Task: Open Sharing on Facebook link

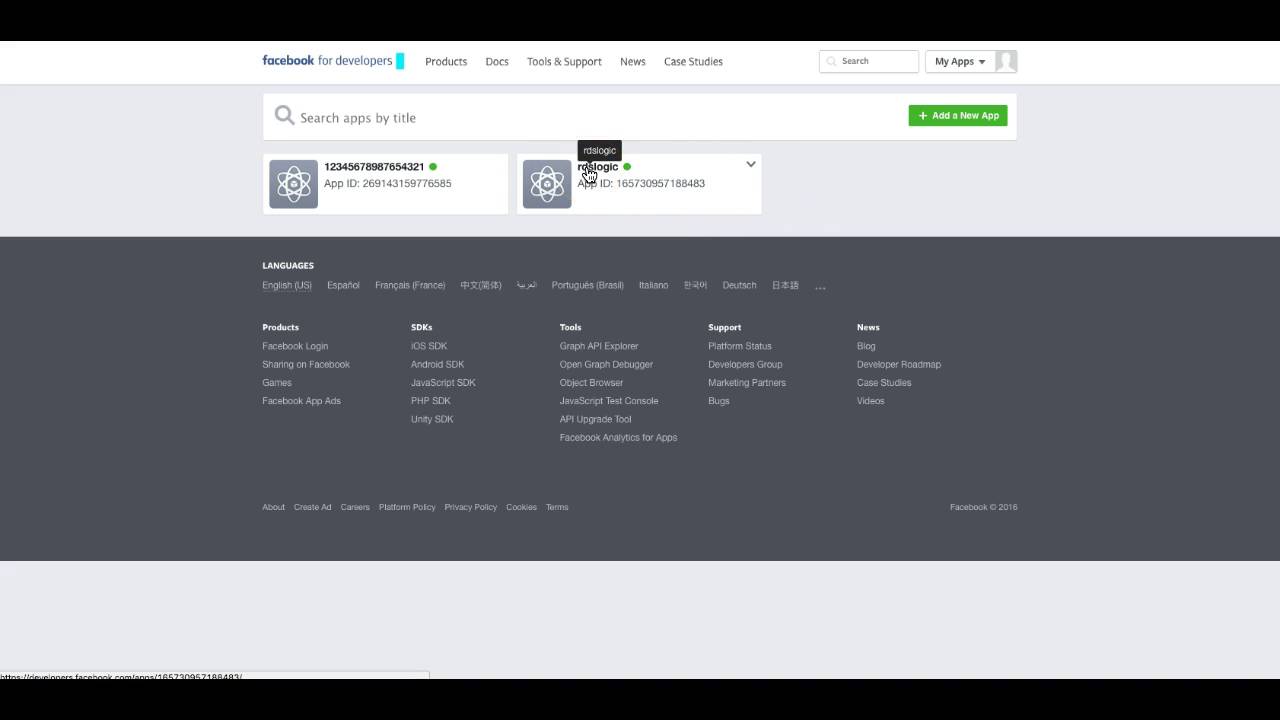Action: [306, 364]
